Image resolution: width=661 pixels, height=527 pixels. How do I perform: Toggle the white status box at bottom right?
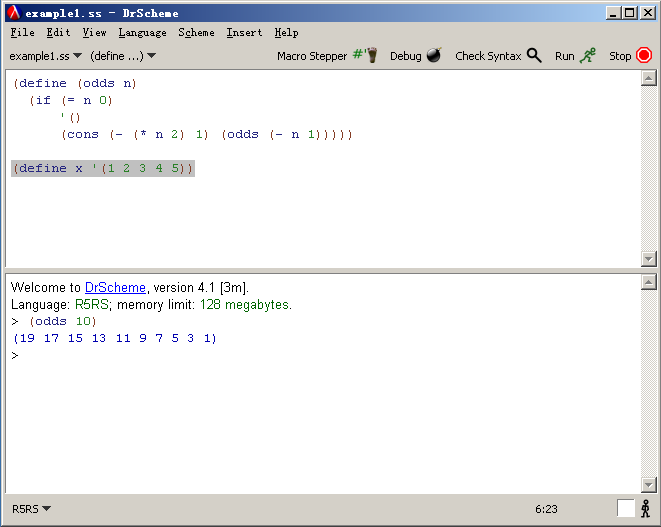click(x=625, y=508)
